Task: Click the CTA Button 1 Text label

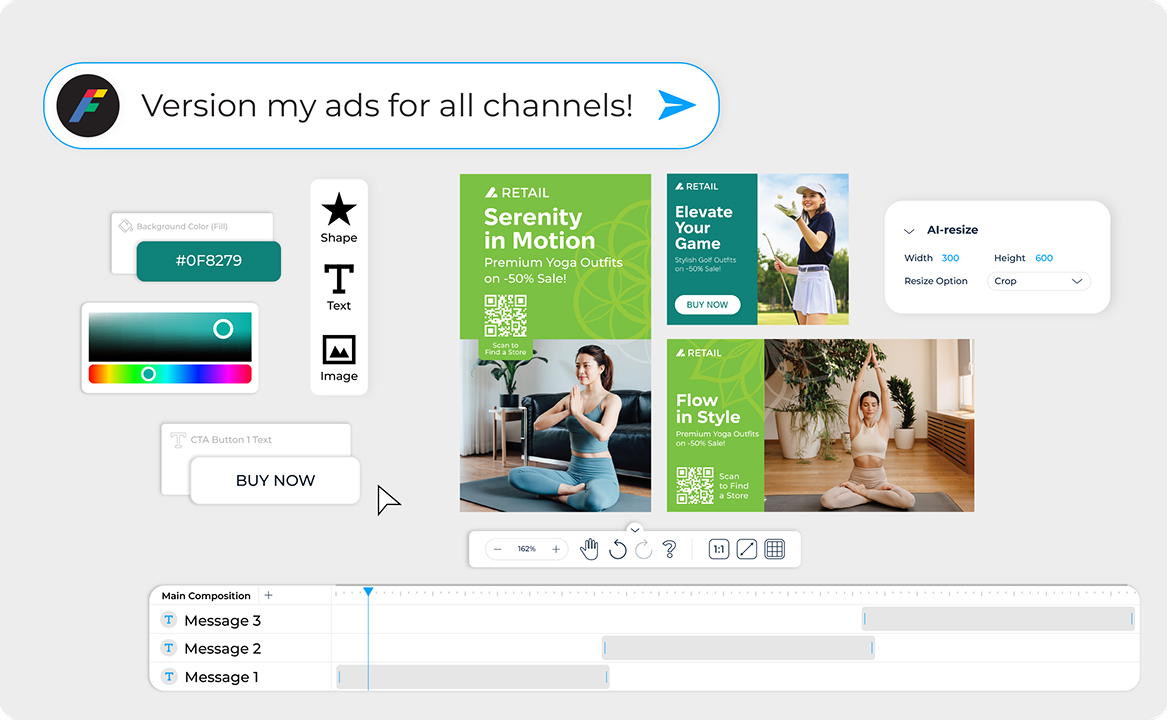Action: [x=231, y=439]
